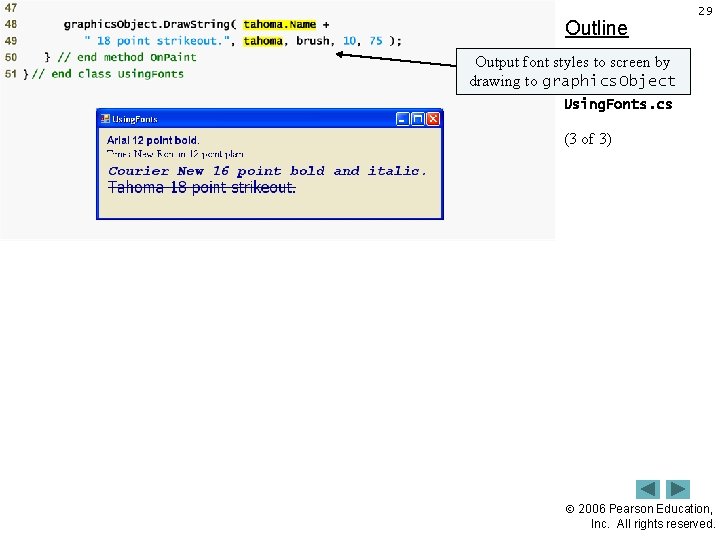
Task: Click line number 48
Action: [x=11, y=24]
